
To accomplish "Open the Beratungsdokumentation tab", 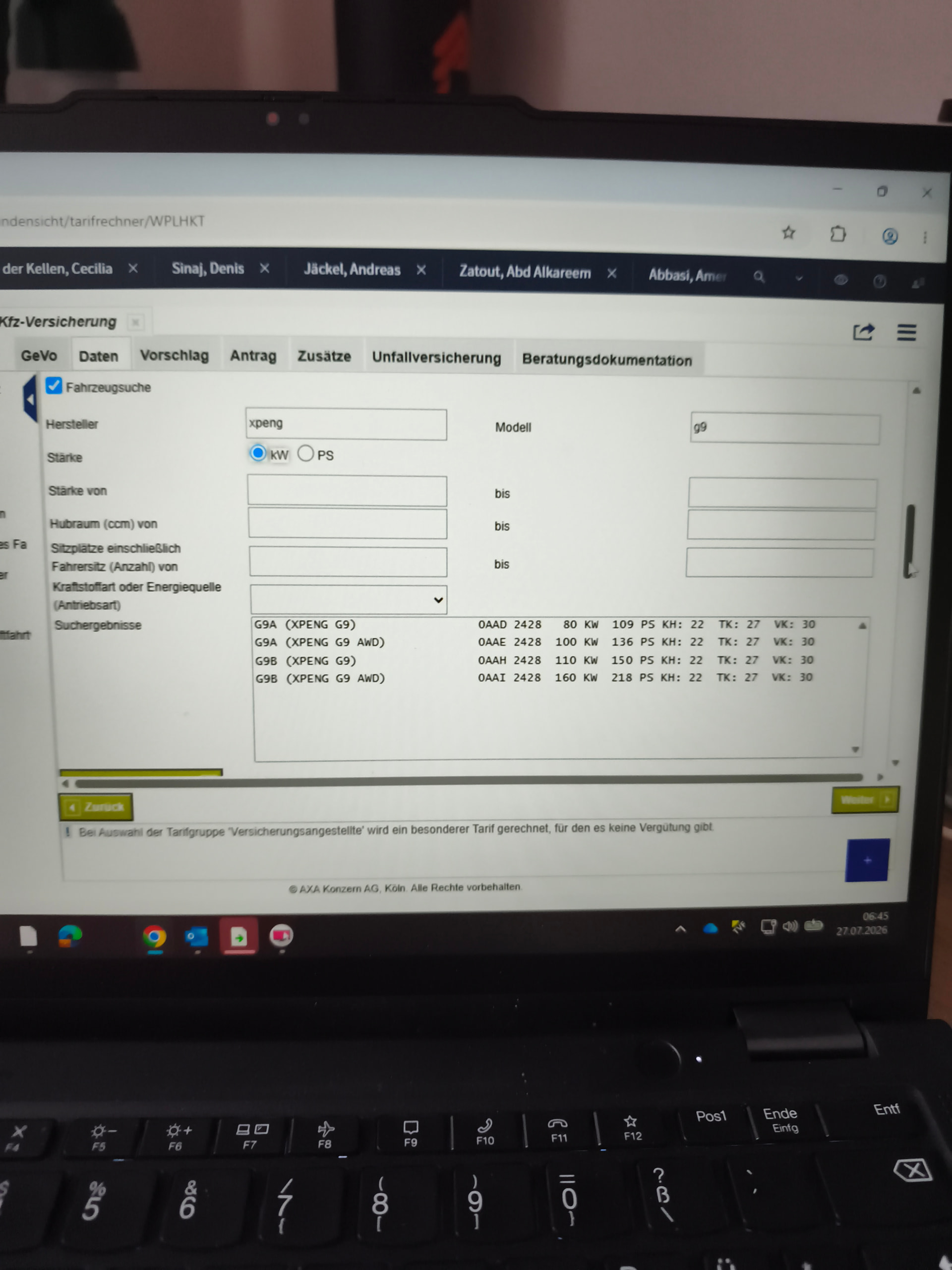I will [x=607, y=360].
